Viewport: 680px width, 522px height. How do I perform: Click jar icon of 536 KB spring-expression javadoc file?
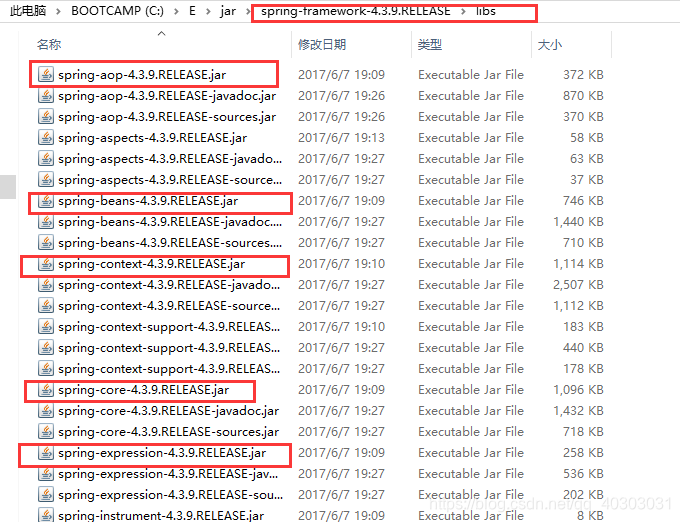point(46,474)
